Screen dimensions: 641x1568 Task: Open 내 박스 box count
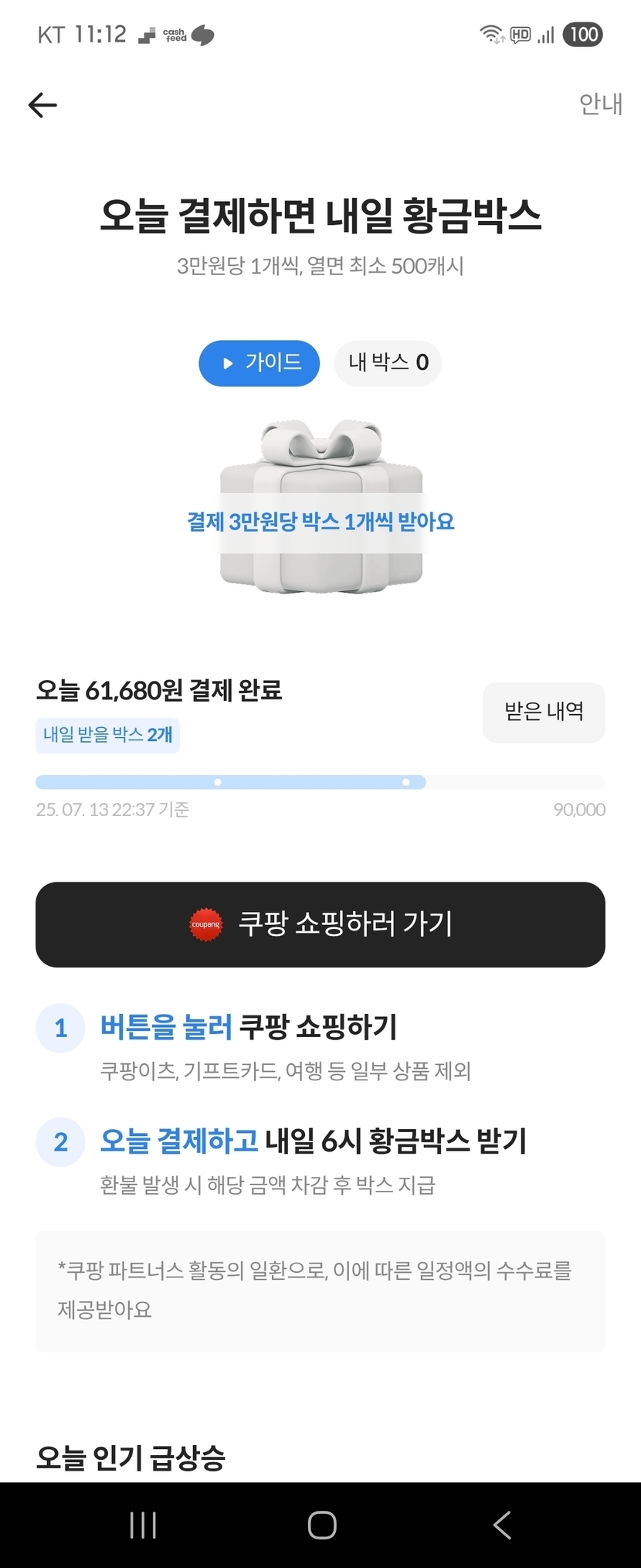(388, 362)
